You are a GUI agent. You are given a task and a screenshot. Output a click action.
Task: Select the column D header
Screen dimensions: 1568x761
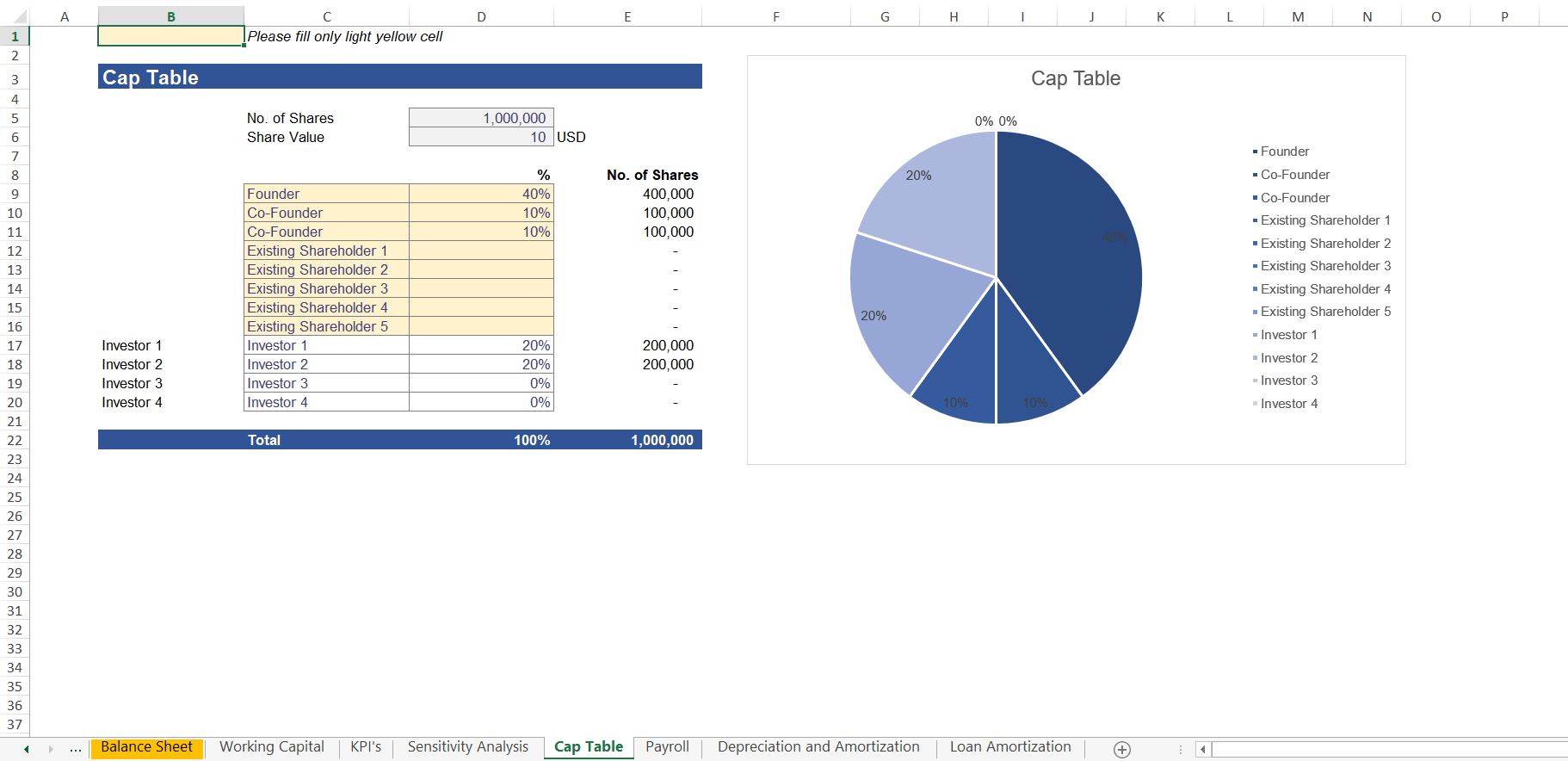click(x=481, y=16)
